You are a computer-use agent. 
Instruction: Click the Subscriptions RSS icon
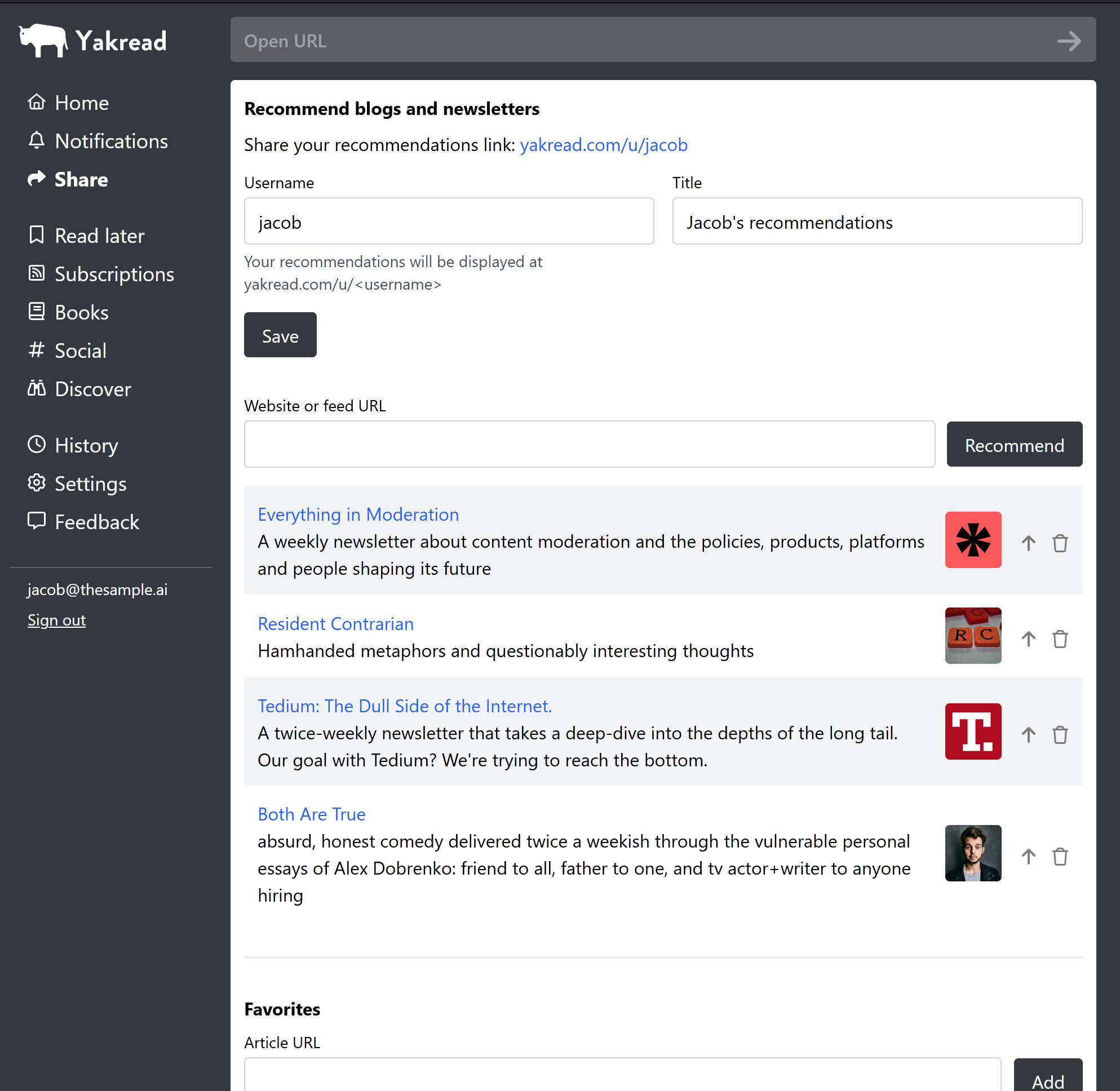click(37, 273)
